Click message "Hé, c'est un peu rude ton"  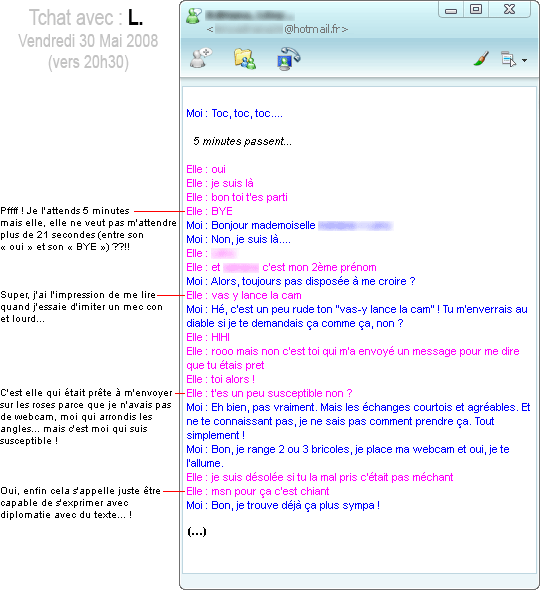(x=357, y=316)
